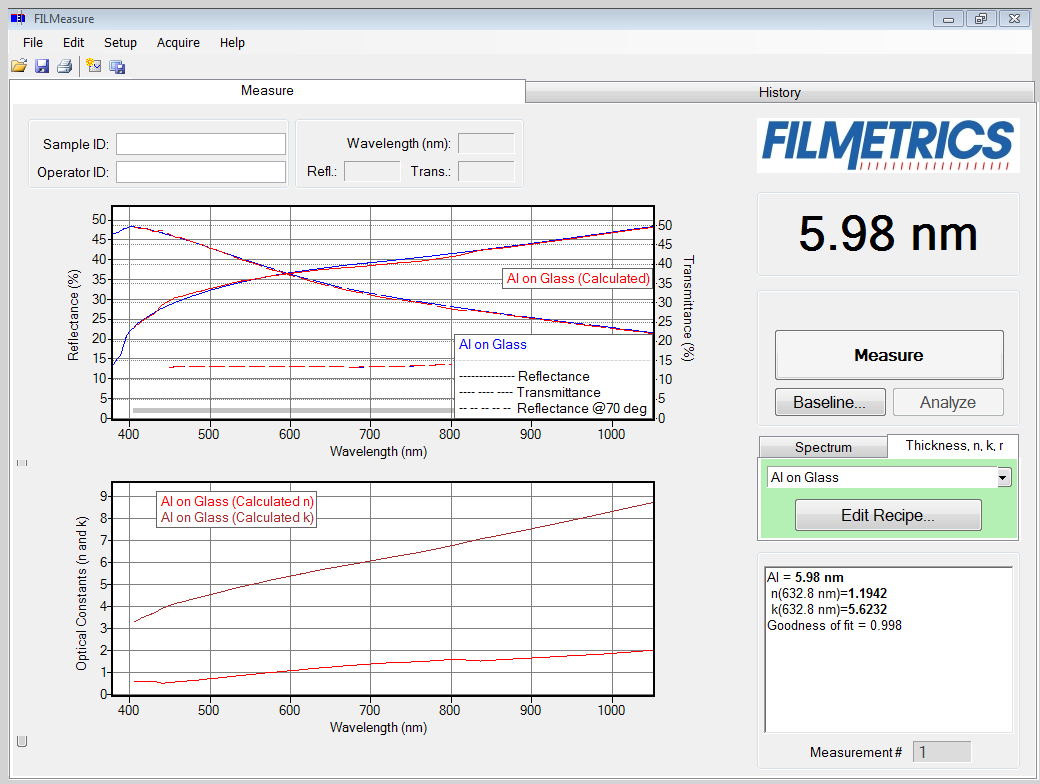Viewport: 1040px width, 784px height.
Task: Open the Help menu
Action: coord(232,42)
